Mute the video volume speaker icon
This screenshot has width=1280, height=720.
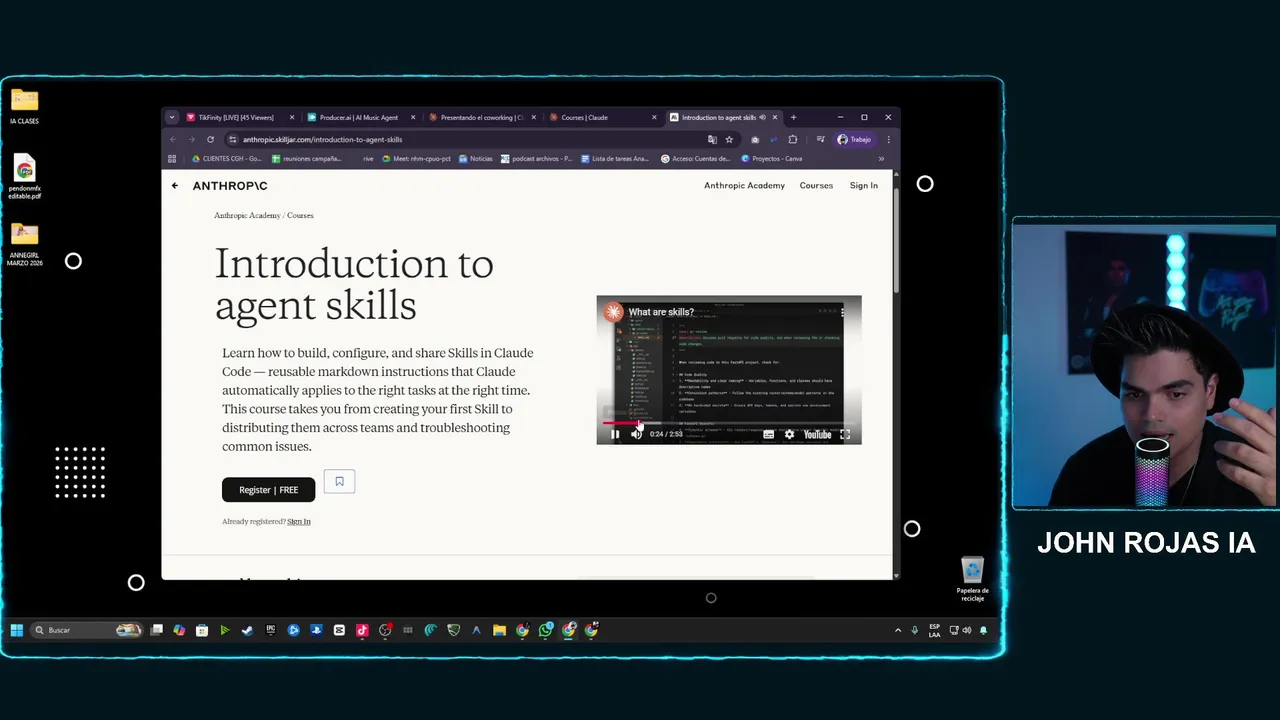[636, 434]
